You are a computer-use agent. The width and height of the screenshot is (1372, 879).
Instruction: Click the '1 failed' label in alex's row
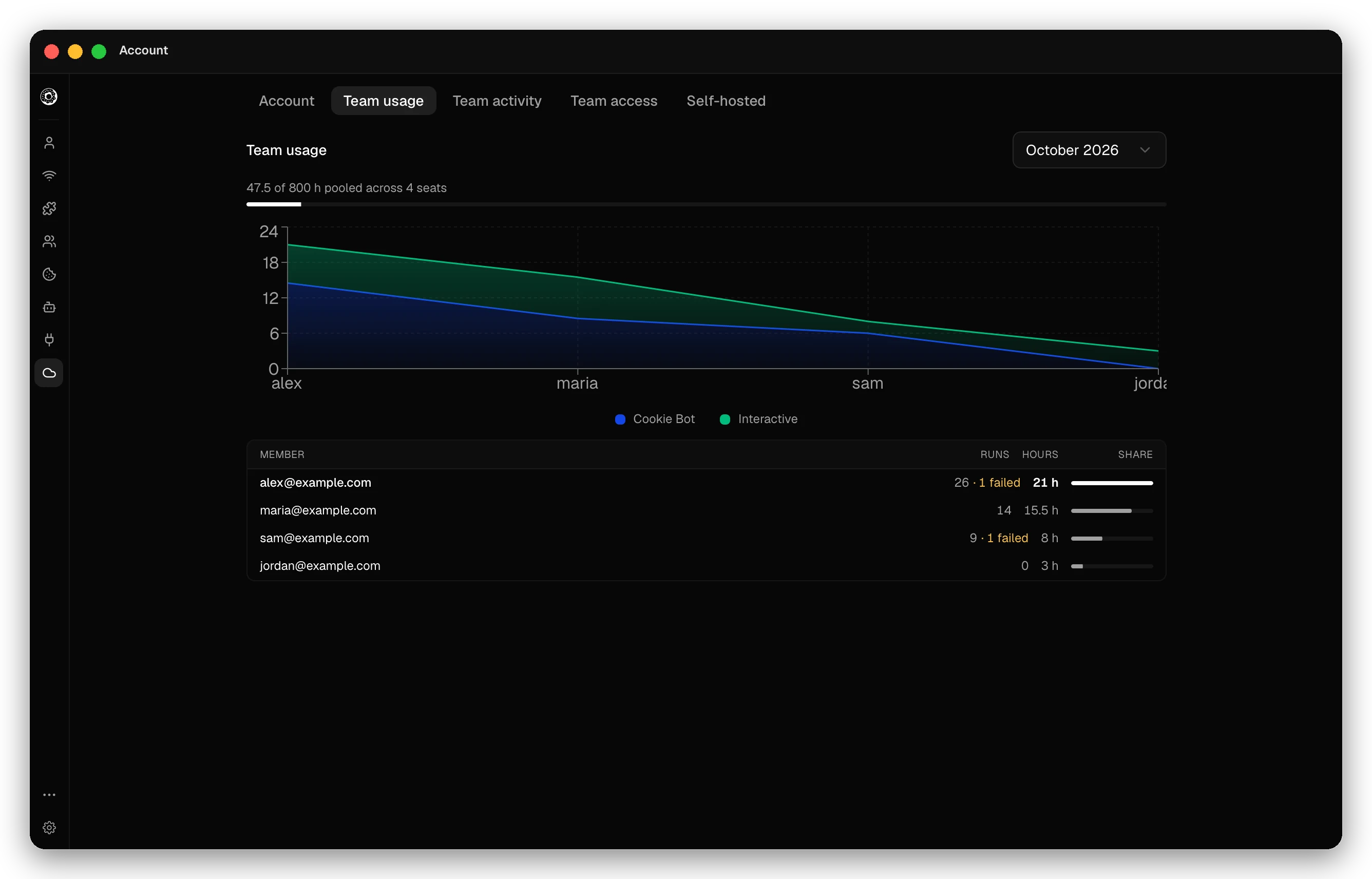999,482
